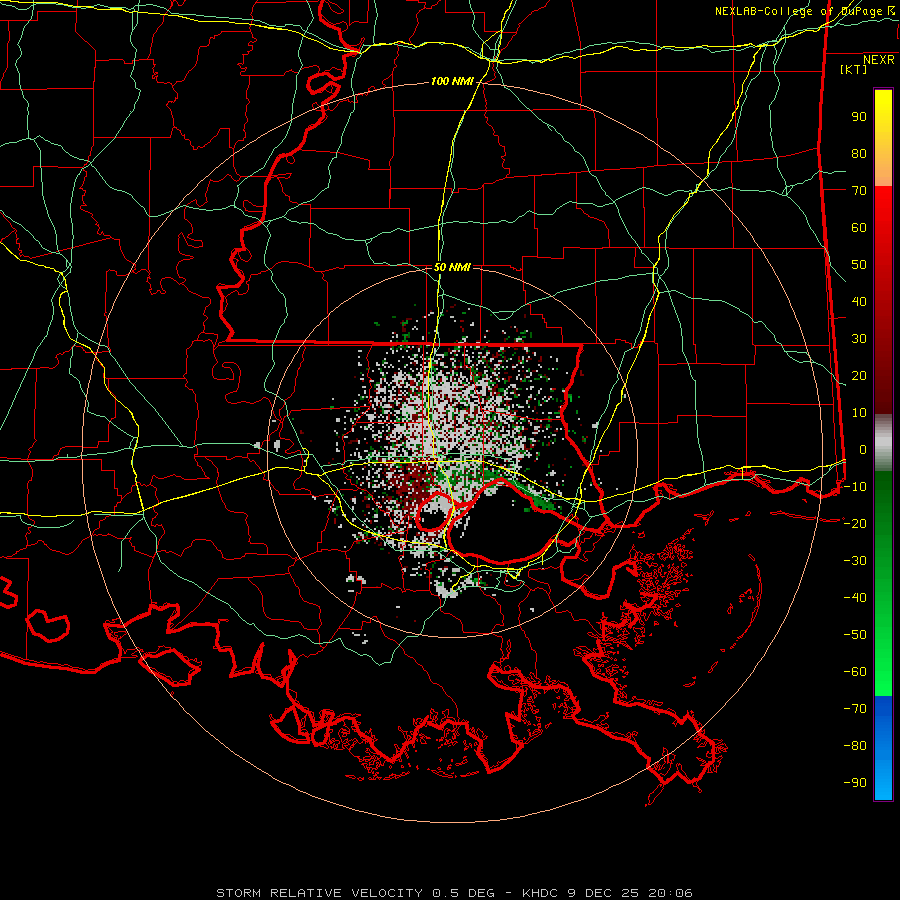This screenshot has width=900, height=900.
Task: Click the 70 value on velocity scale
Action: tap(859, 191)
